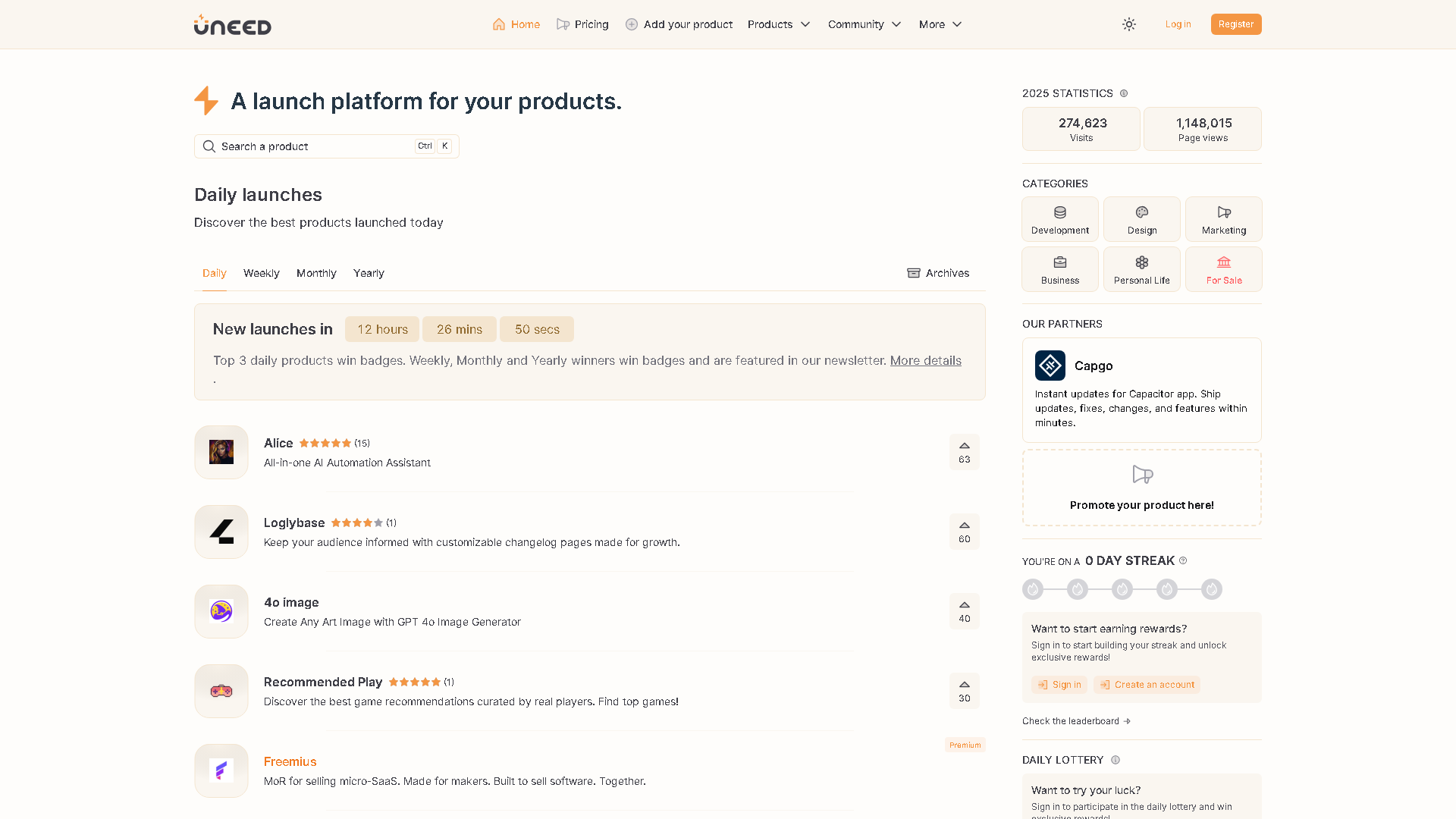Click the Daily Lottery info icon
This screenshot has width=1456, height=819.
coord(1116,760)
